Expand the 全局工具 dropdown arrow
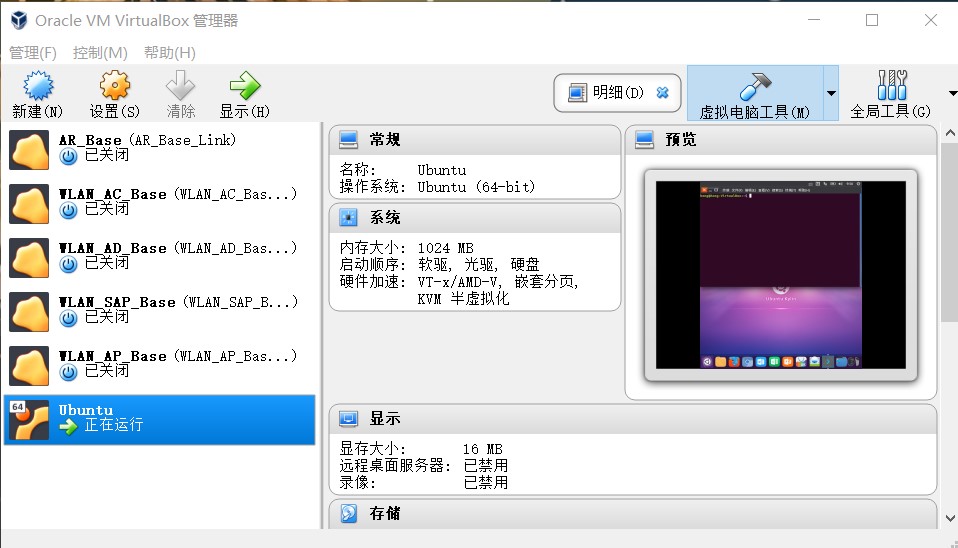958x548 pixels. point(953,93)
